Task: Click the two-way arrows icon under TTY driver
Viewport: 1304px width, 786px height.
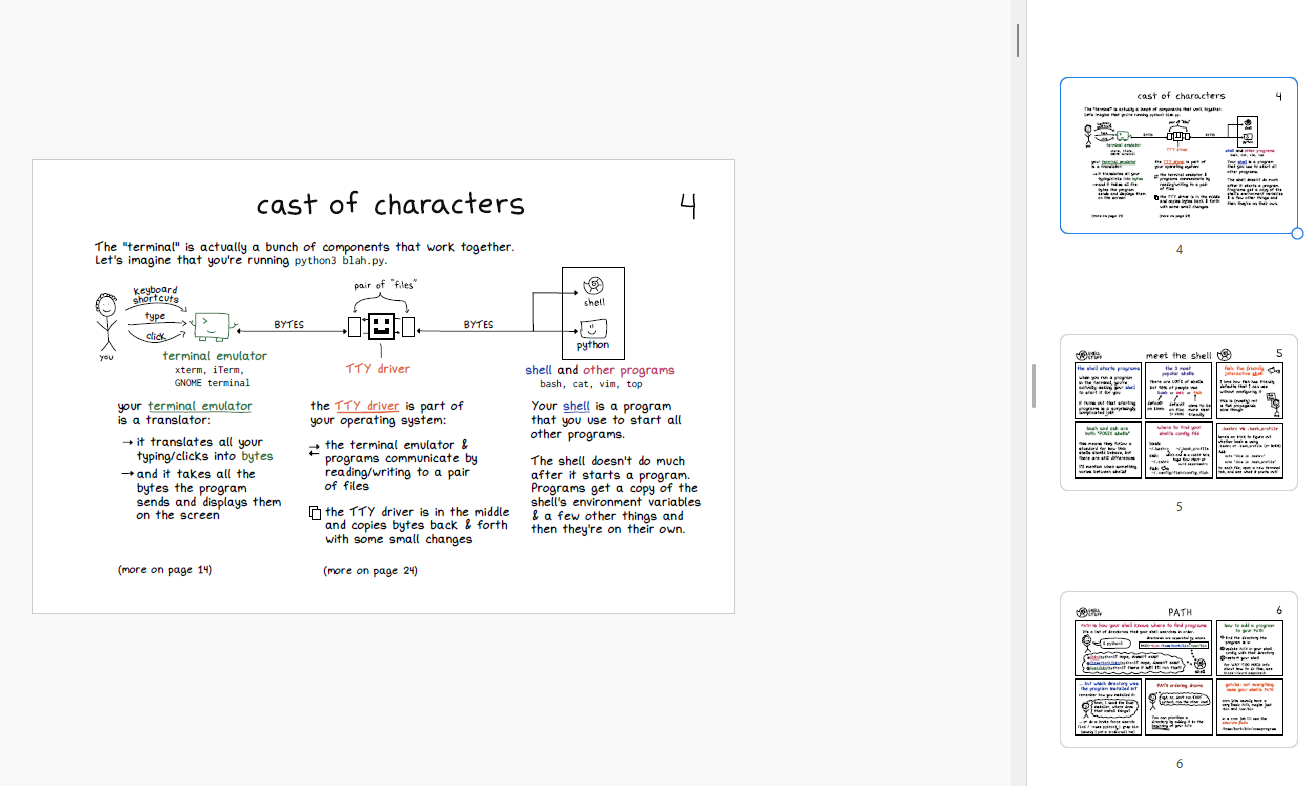Action: (x=314, y=449)
